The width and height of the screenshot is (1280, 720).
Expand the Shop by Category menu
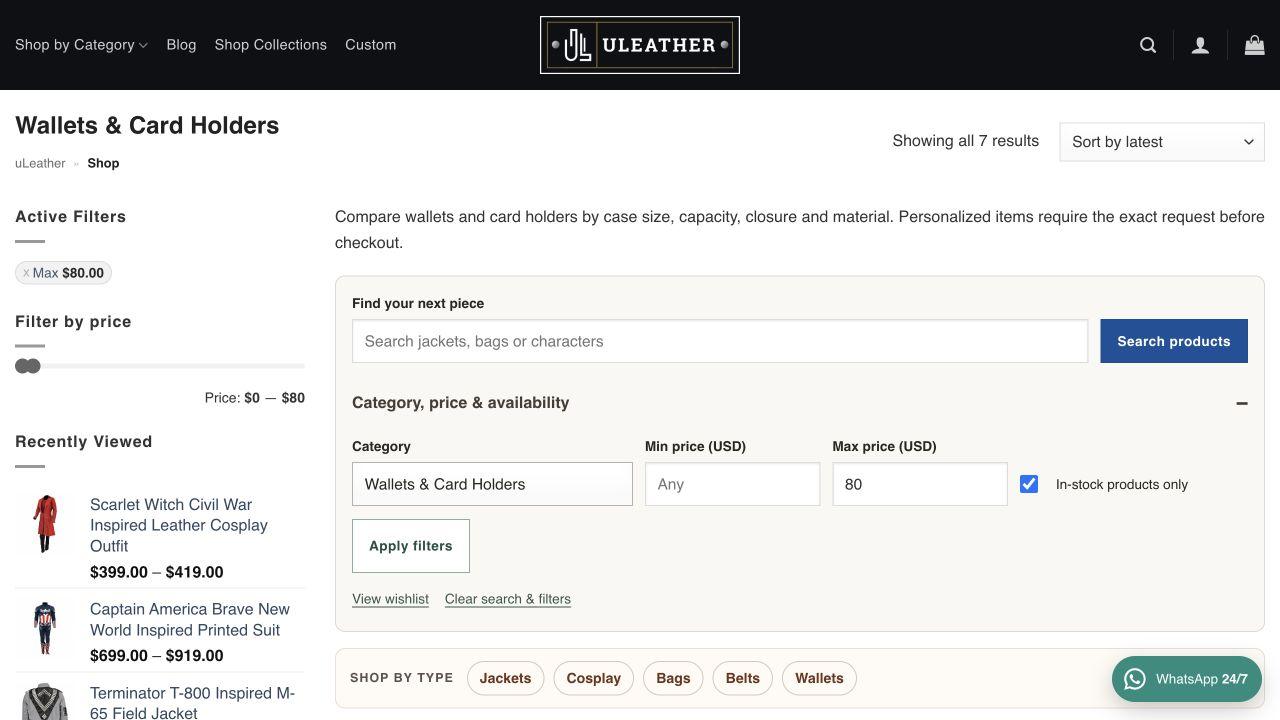coord(81,45)
